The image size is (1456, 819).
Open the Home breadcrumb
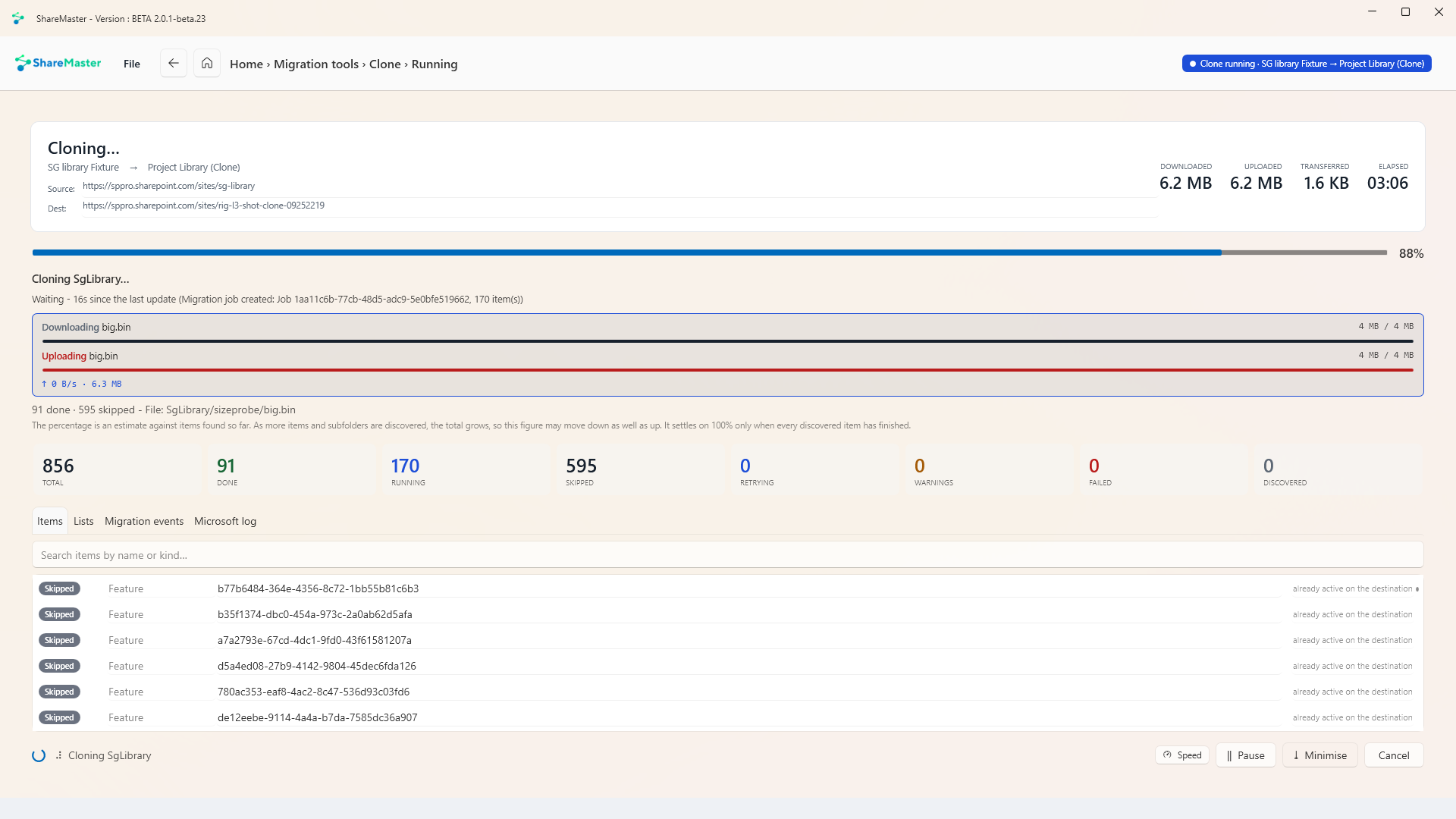click(246, 64)
